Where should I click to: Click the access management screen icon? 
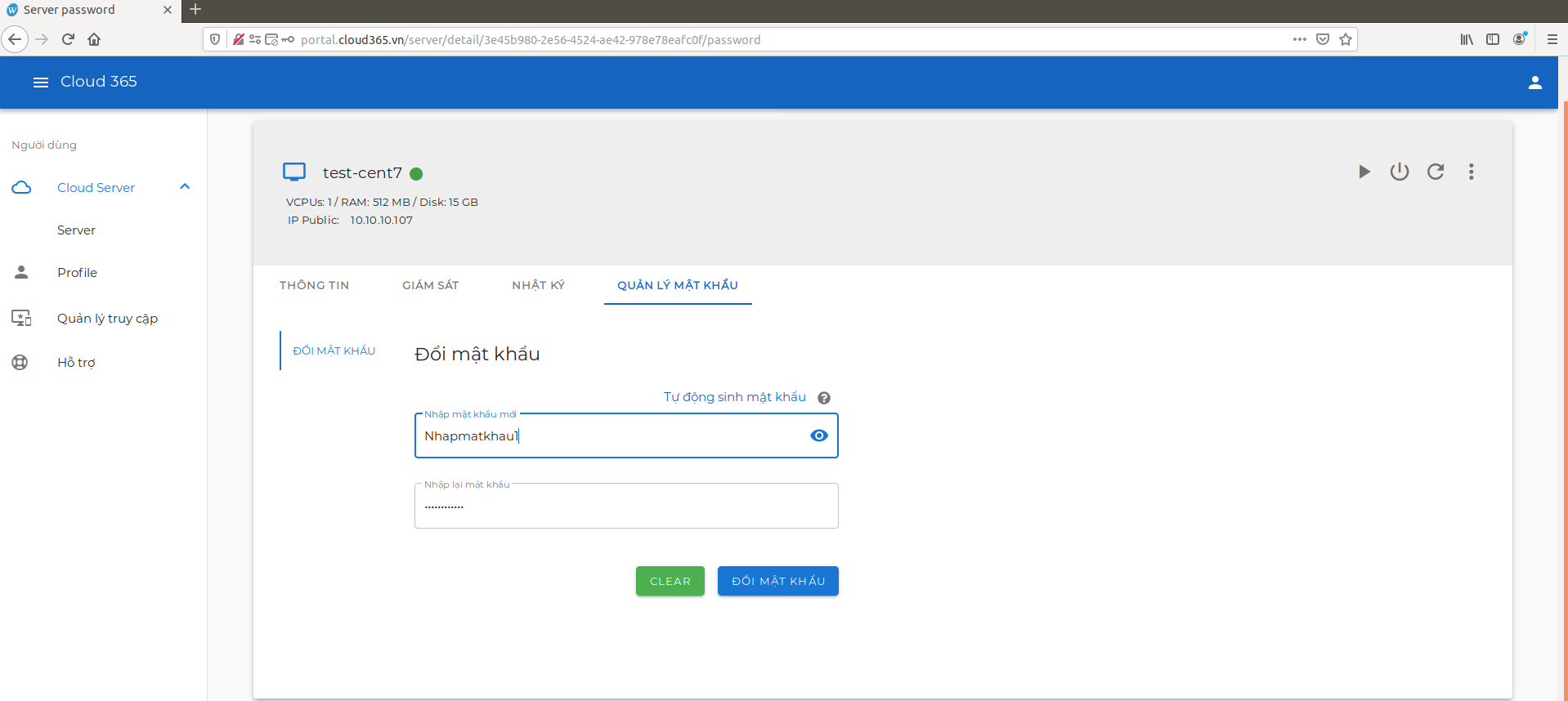coord(21,318)
